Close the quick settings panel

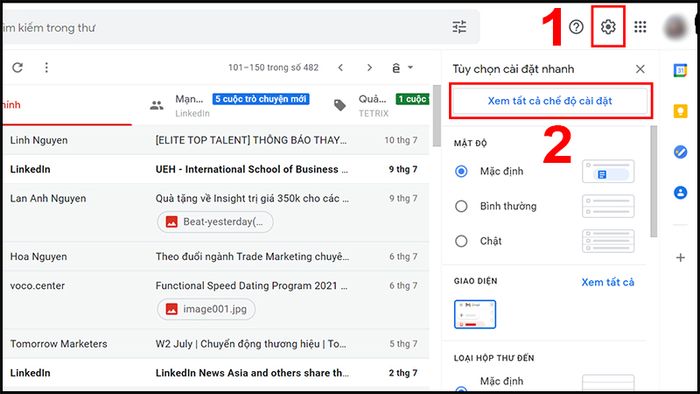point(640,69)
